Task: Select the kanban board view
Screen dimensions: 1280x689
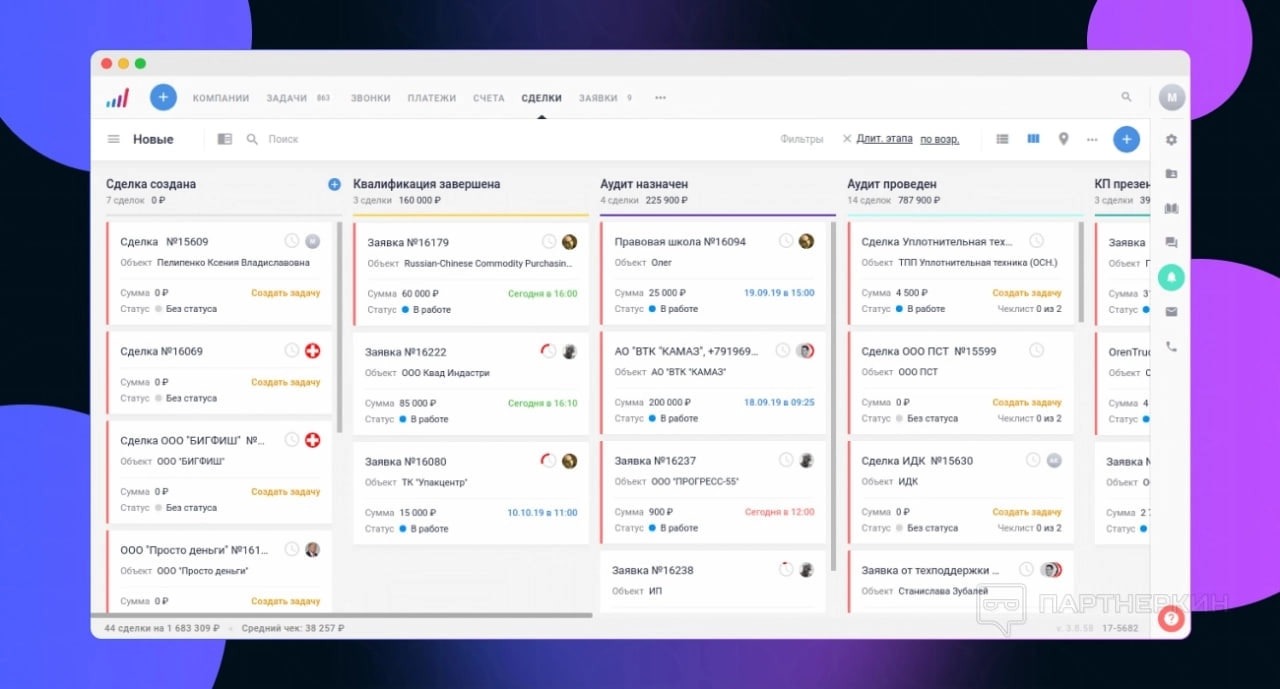Action: coord(1033,139)
